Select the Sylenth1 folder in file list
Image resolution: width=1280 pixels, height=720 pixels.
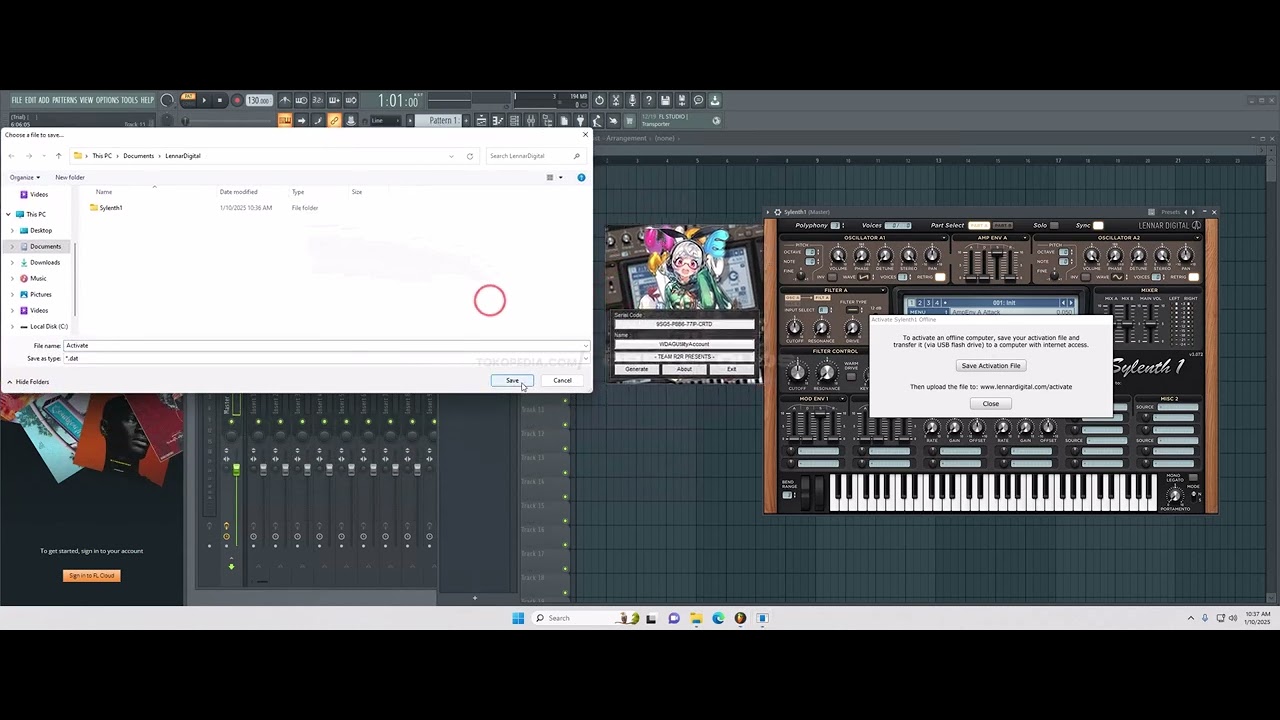(x=106, y=208)
